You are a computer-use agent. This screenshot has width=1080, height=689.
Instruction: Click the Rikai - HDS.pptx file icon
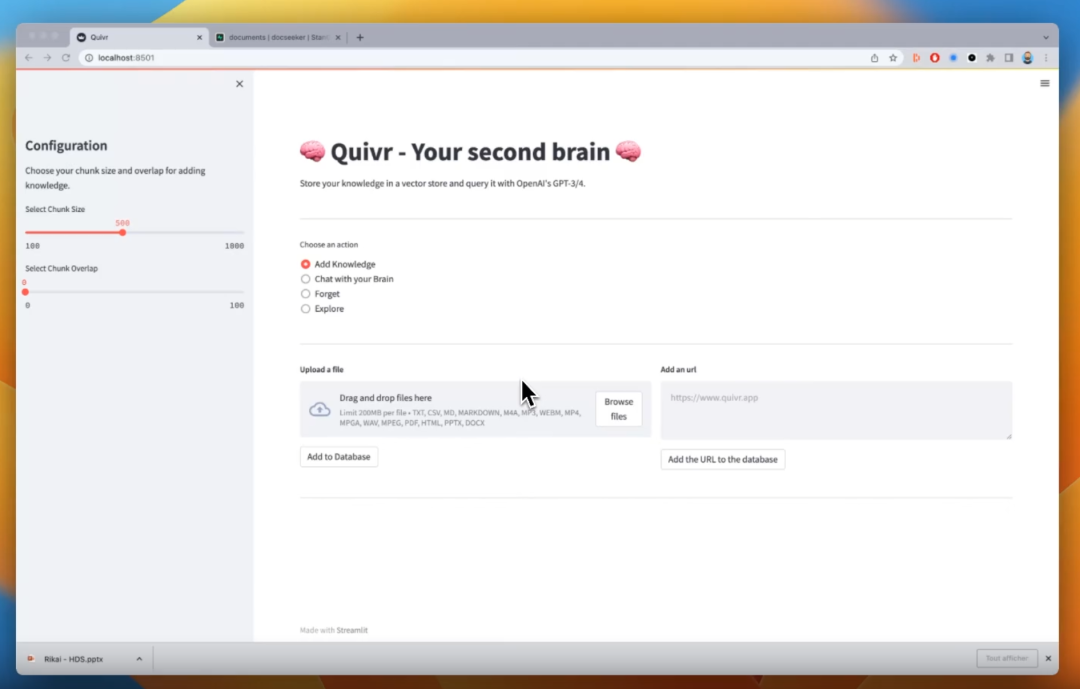(31, 659)
